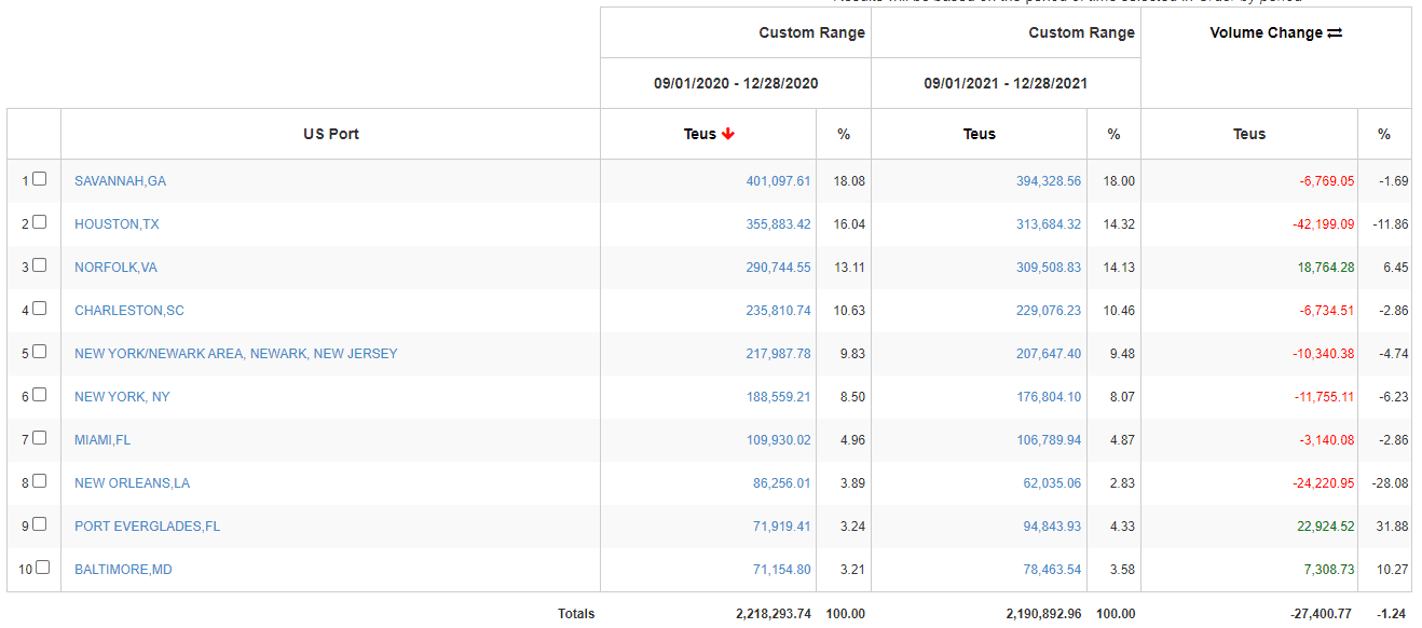Screen dimensions: 1422x628
Task: Open the MIAMI,FL port link
Action: pos(103,439)
